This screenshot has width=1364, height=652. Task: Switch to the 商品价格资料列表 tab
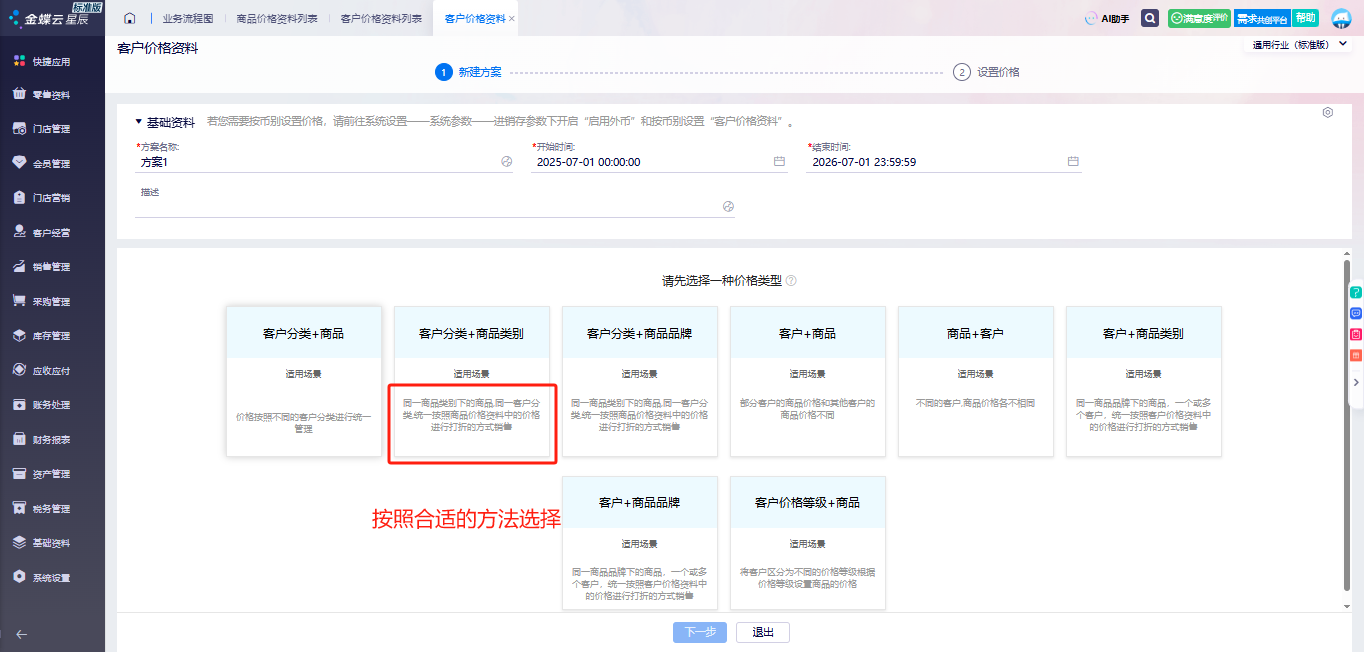pyautogui.click(x=277, y=19)
